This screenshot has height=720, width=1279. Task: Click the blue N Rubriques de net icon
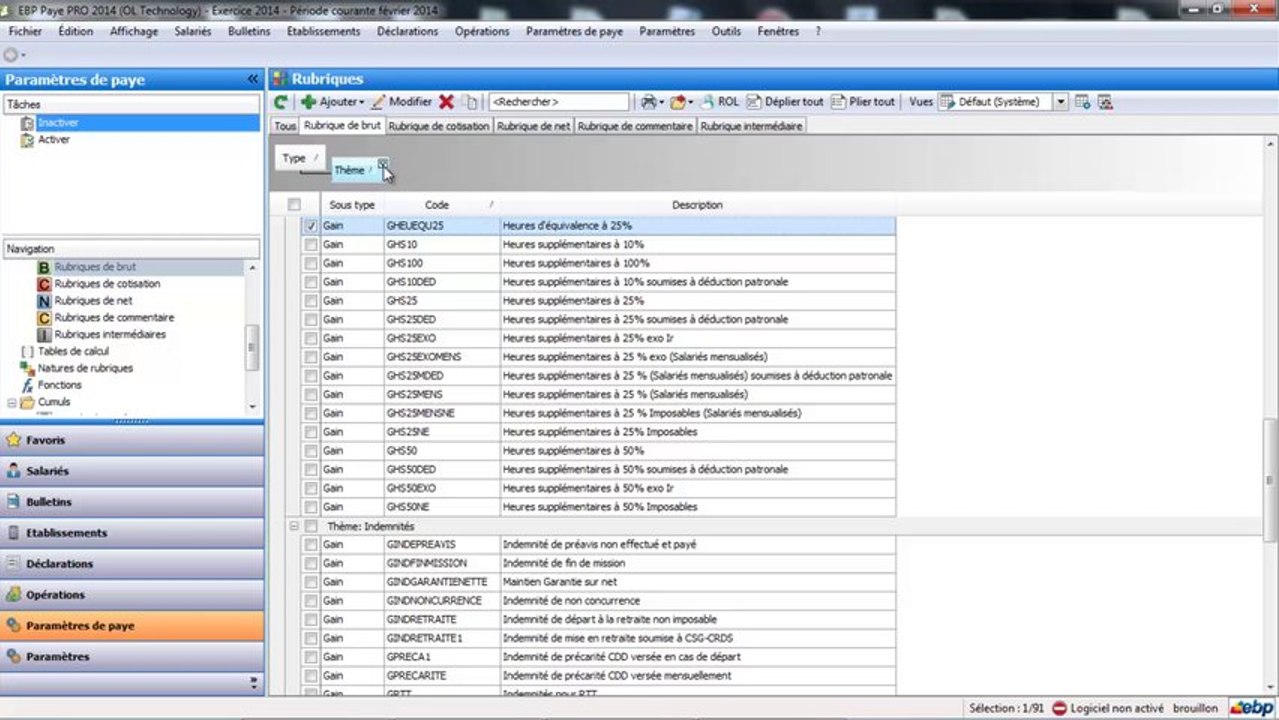(44, 301)
